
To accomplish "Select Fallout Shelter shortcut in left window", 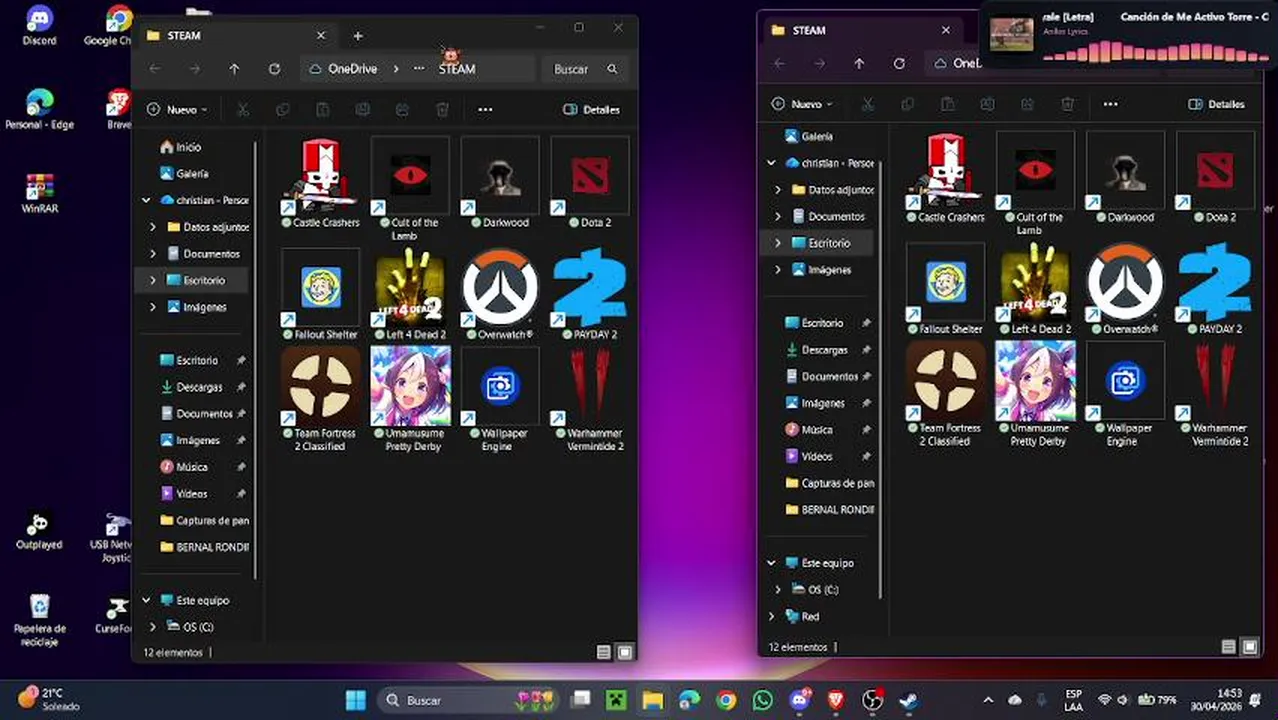I will tap(320, 294).
